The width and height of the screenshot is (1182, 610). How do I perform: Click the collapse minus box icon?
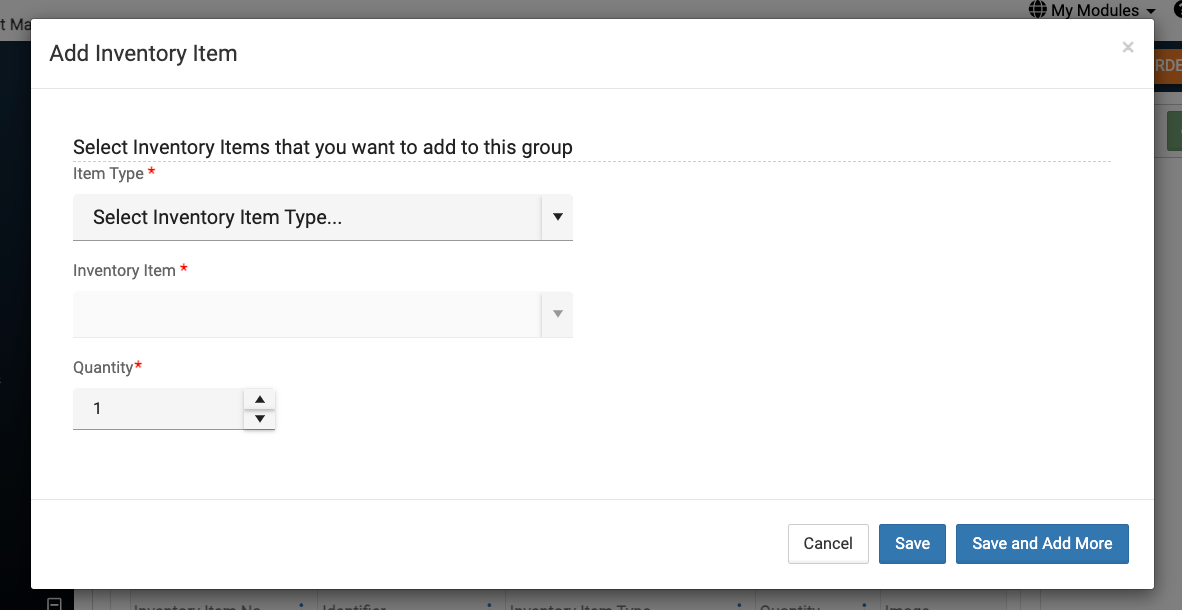55,603
